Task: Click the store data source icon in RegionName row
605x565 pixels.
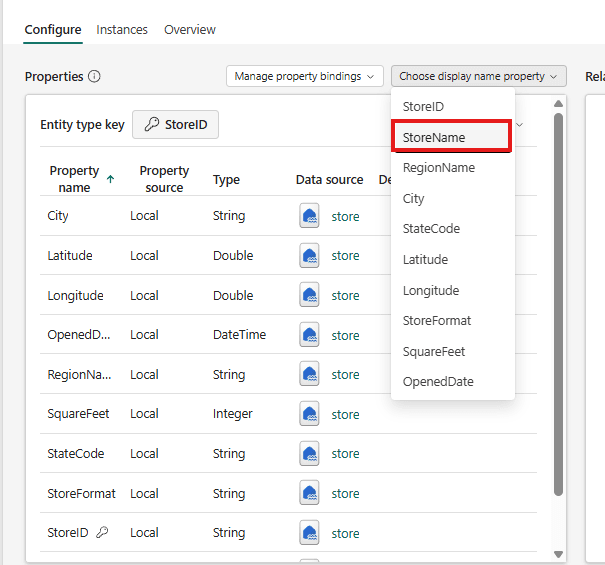Action: (x=309, y=374)
